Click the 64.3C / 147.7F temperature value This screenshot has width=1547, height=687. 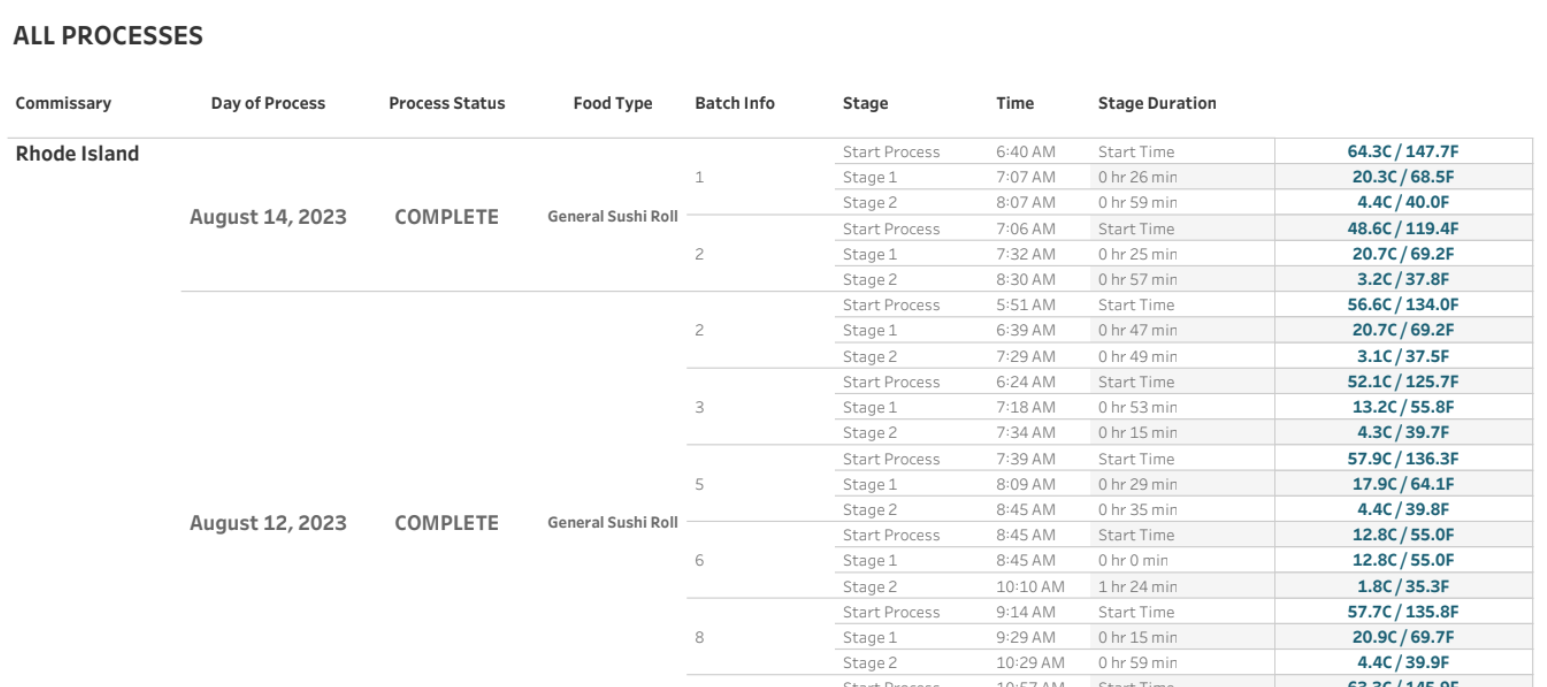coord(1403,152)
